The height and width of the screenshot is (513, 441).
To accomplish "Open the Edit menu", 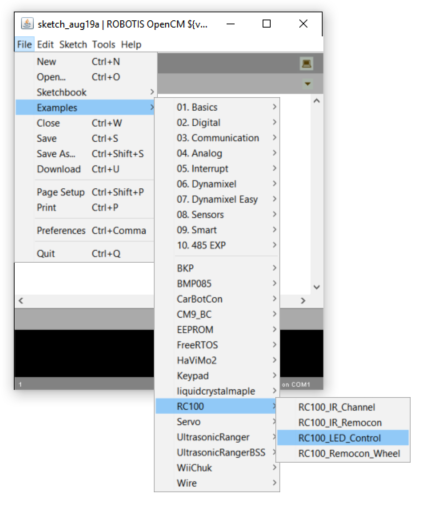I will tap(45, 44).
